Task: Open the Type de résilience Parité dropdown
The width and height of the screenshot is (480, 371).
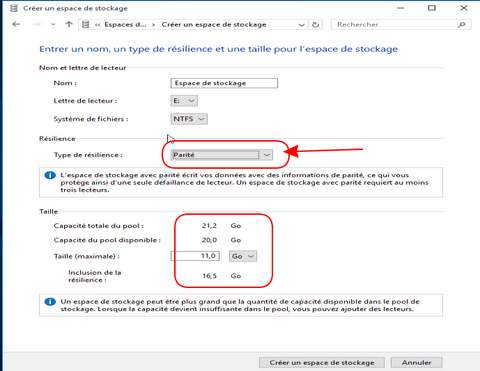Action: (222, 155)
